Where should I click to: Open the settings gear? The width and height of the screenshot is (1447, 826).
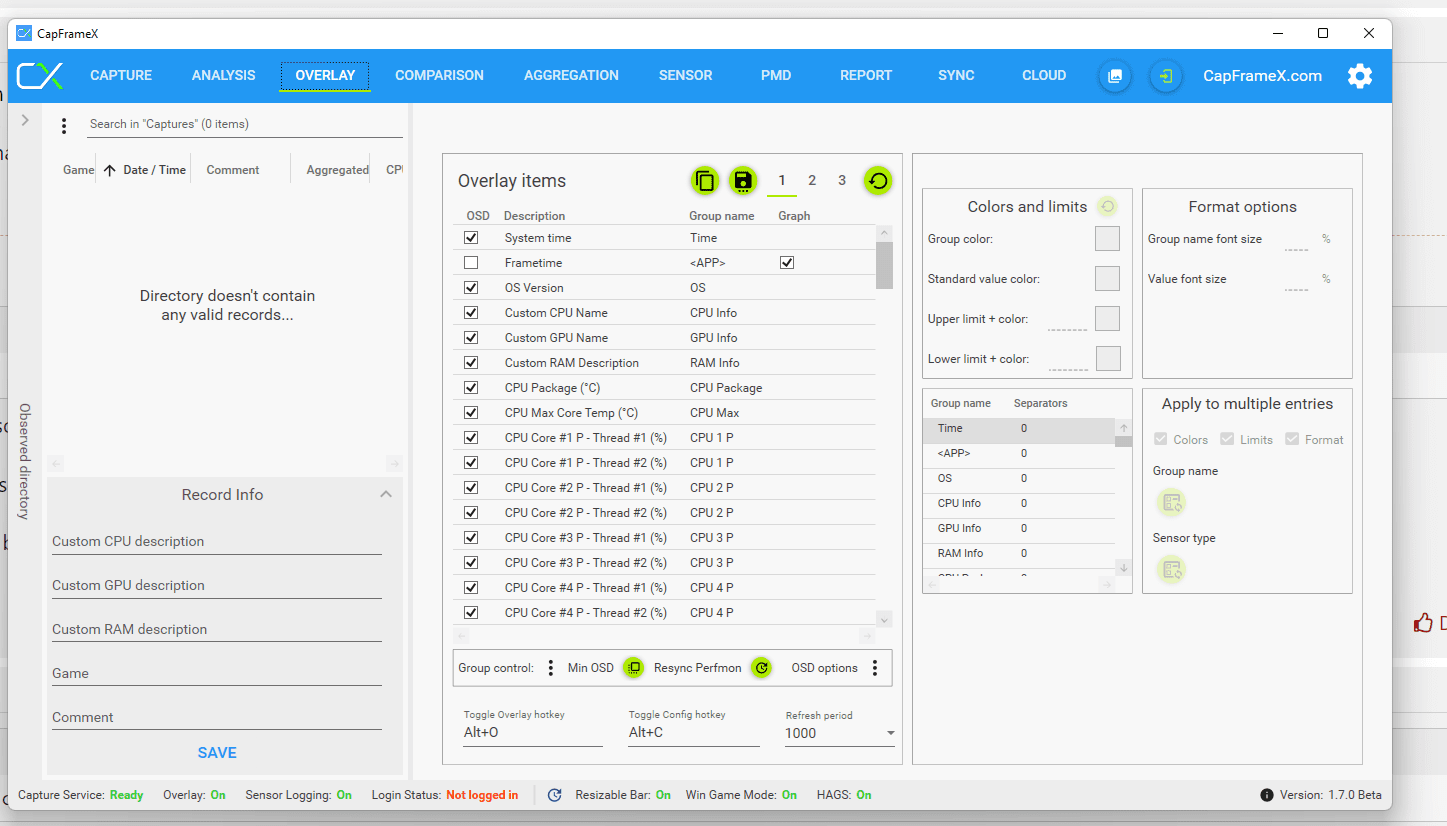pyautogui.click(x=1360, y=76)
